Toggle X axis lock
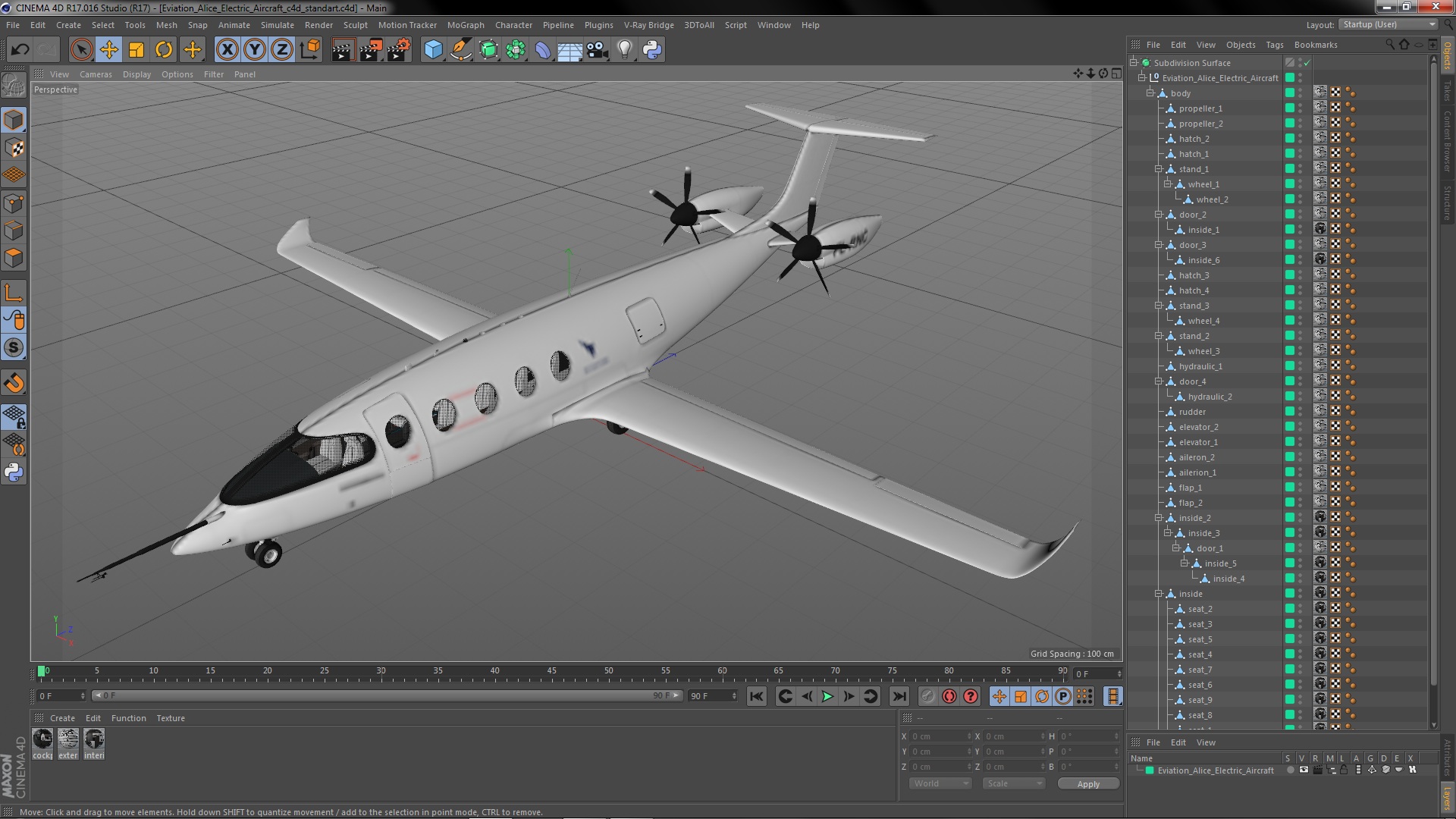This screenshot has height=819, width=1456. point(227,50)
